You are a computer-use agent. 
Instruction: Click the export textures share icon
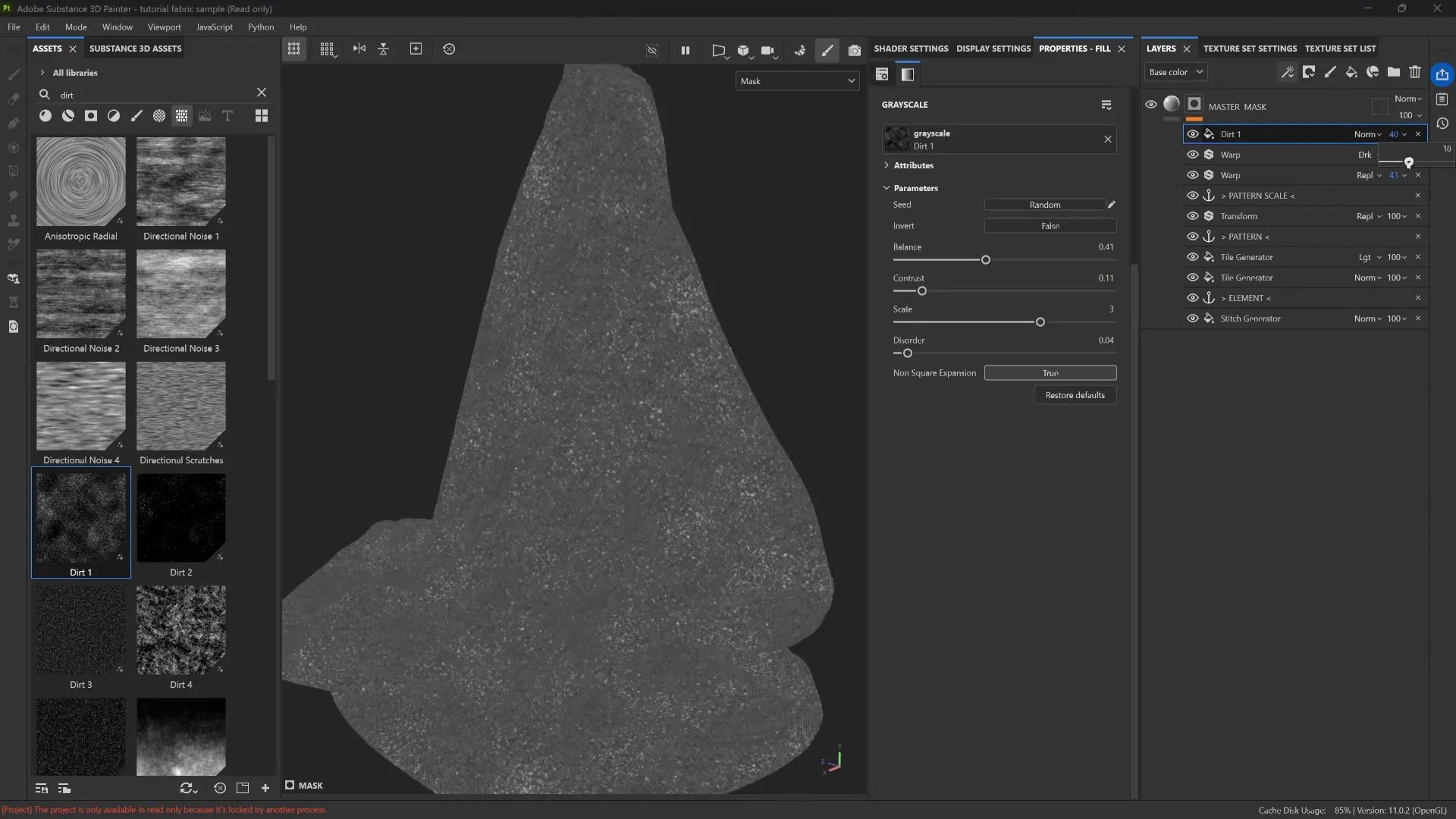pyautogui.click(x=1442, y=74)
